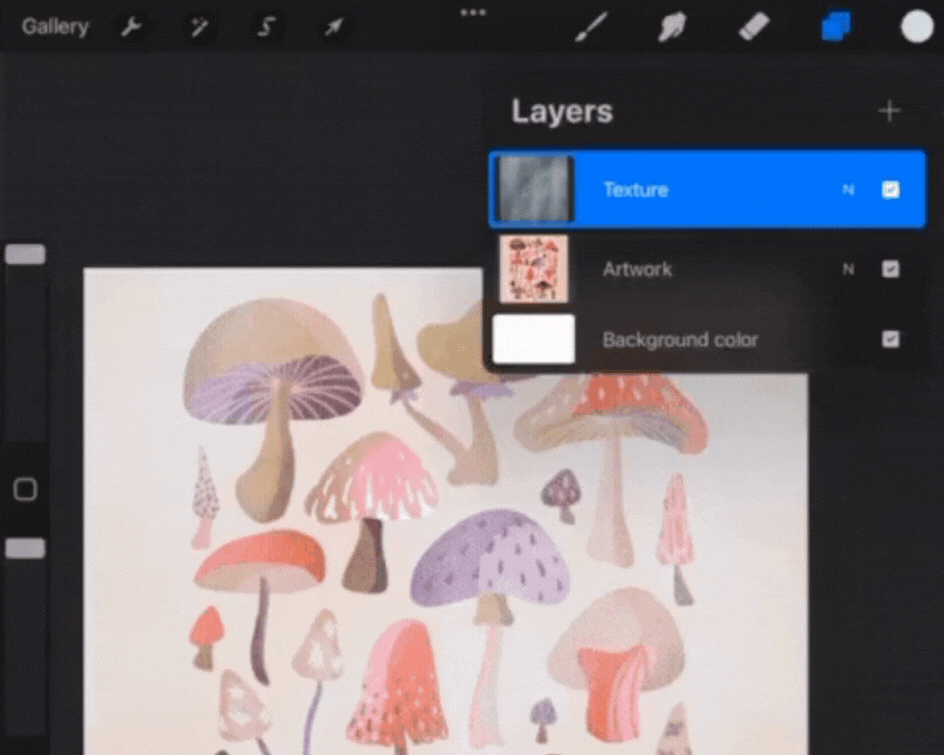Tap the Texture layer thumbnail
Viewport: 944px width, 755px height.
pos(533,189)
